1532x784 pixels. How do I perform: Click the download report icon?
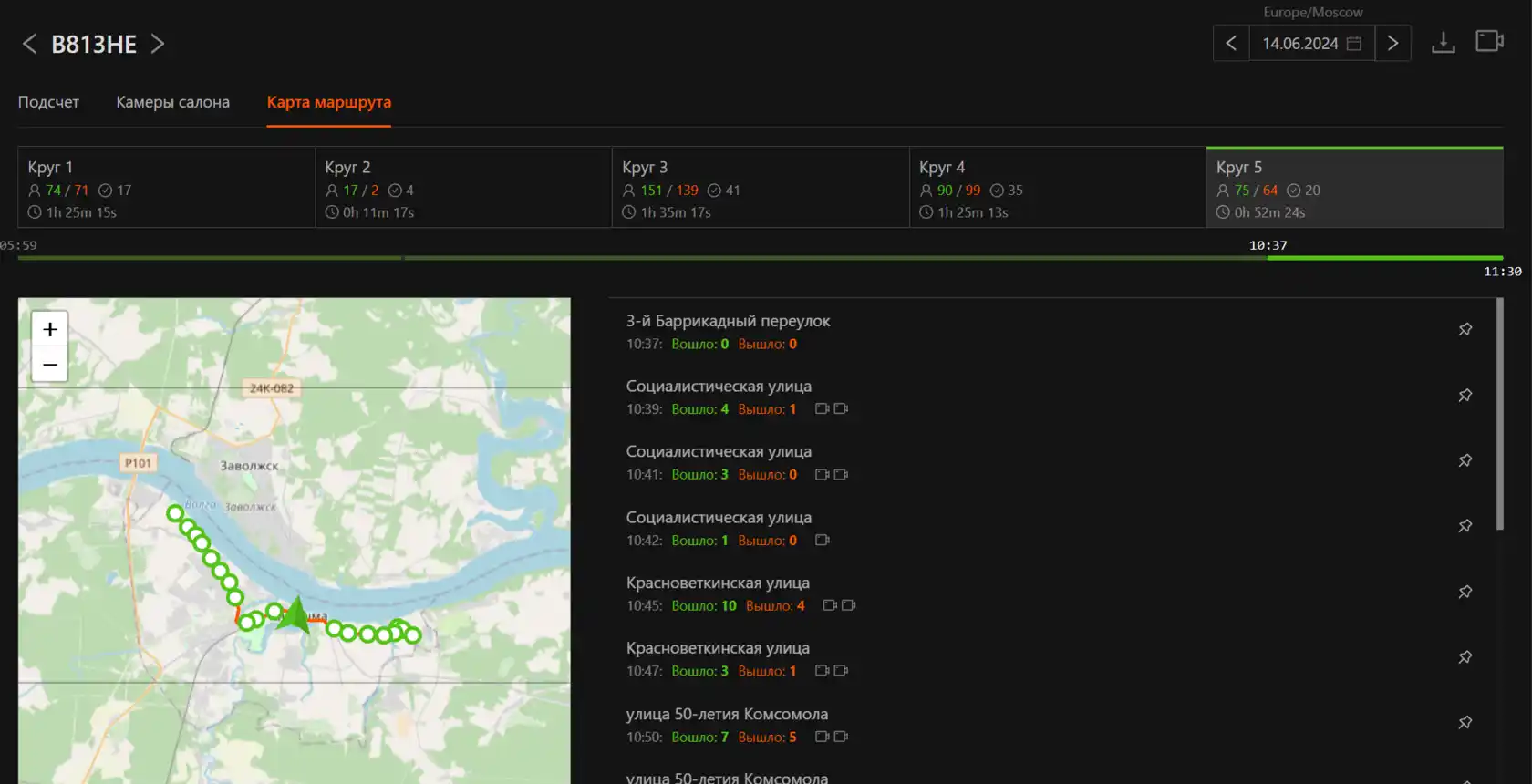1444,42
